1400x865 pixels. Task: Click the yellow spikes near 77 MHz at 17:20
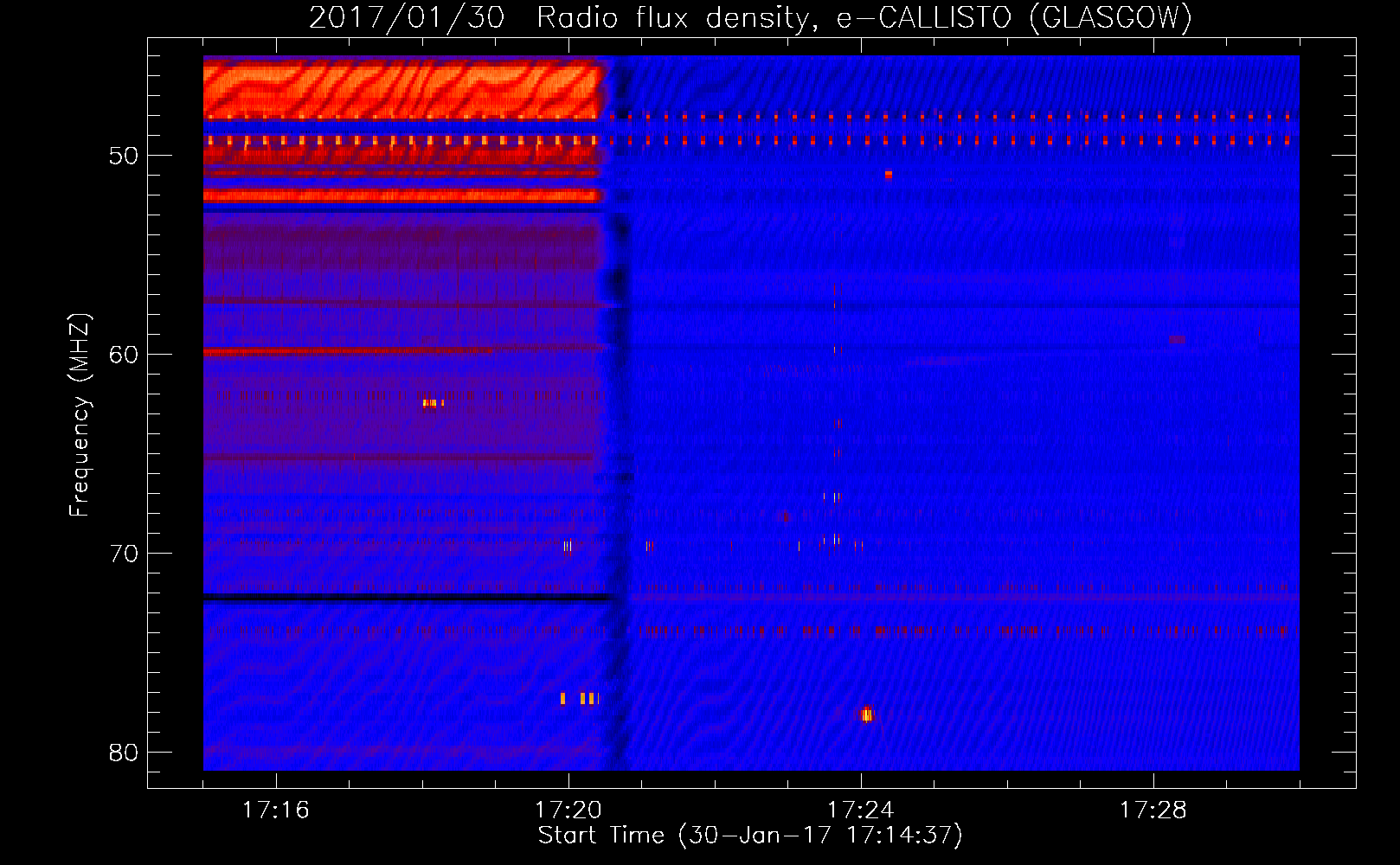pyautogui.click(x=580, y=698)
